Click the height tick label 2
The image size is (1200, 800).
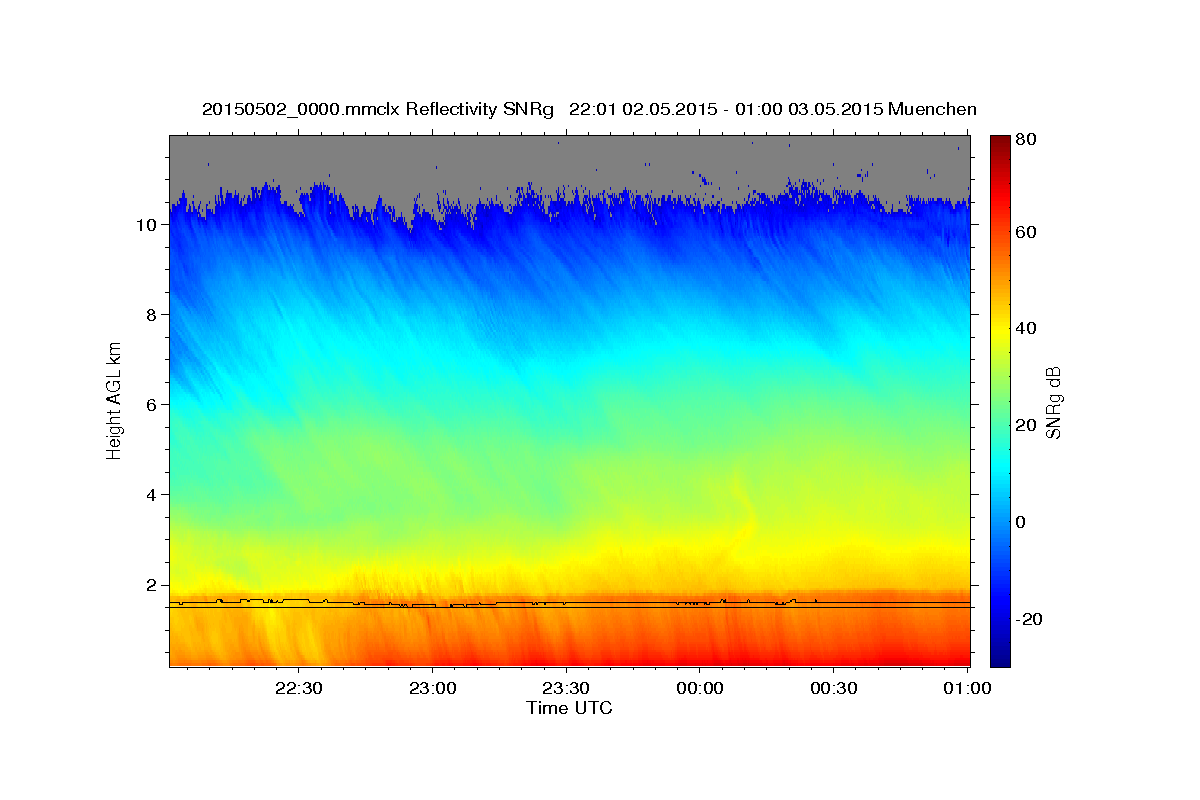click(154, 585)
